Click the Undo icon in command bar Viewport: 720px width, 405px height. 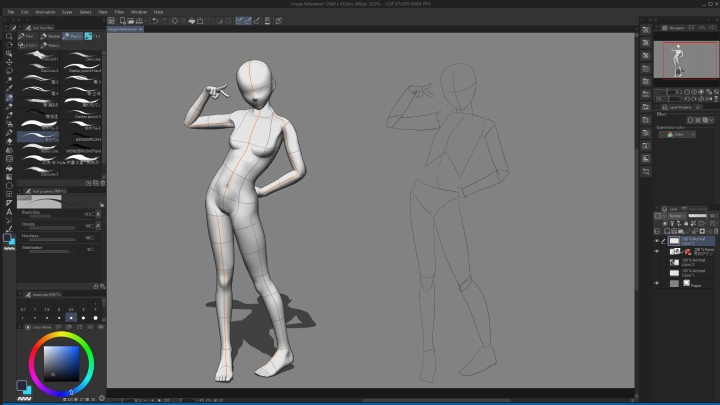tap(155, 21)
